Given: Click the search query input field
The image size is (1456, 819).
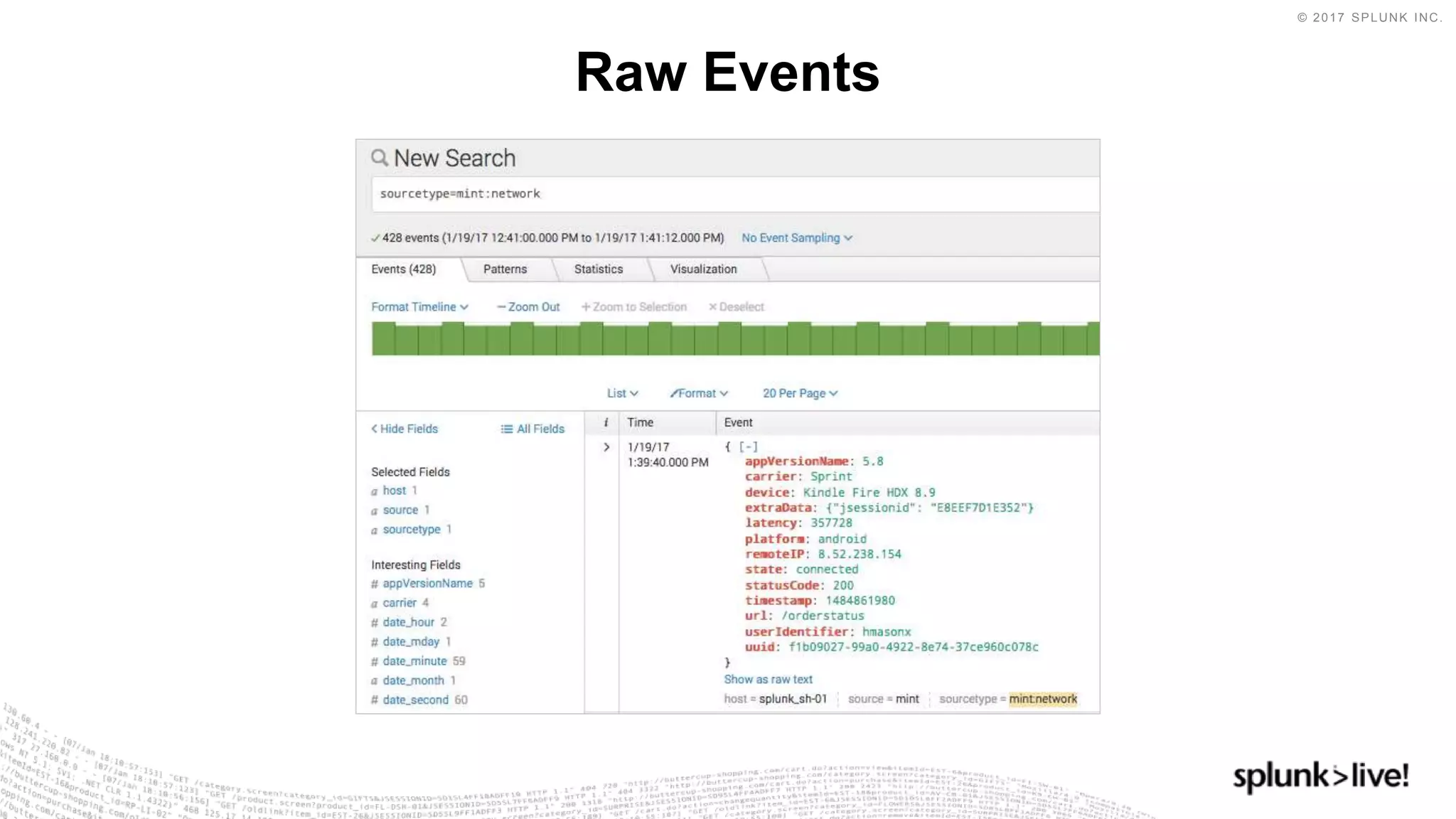Looking at the screenshot, I should [x=735, y=194].
